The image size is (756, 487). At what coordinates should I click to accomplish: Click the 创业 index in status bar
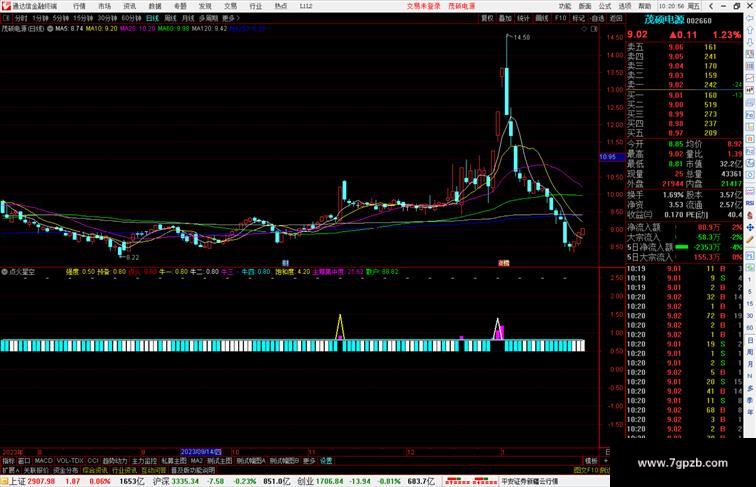[305, 481]
